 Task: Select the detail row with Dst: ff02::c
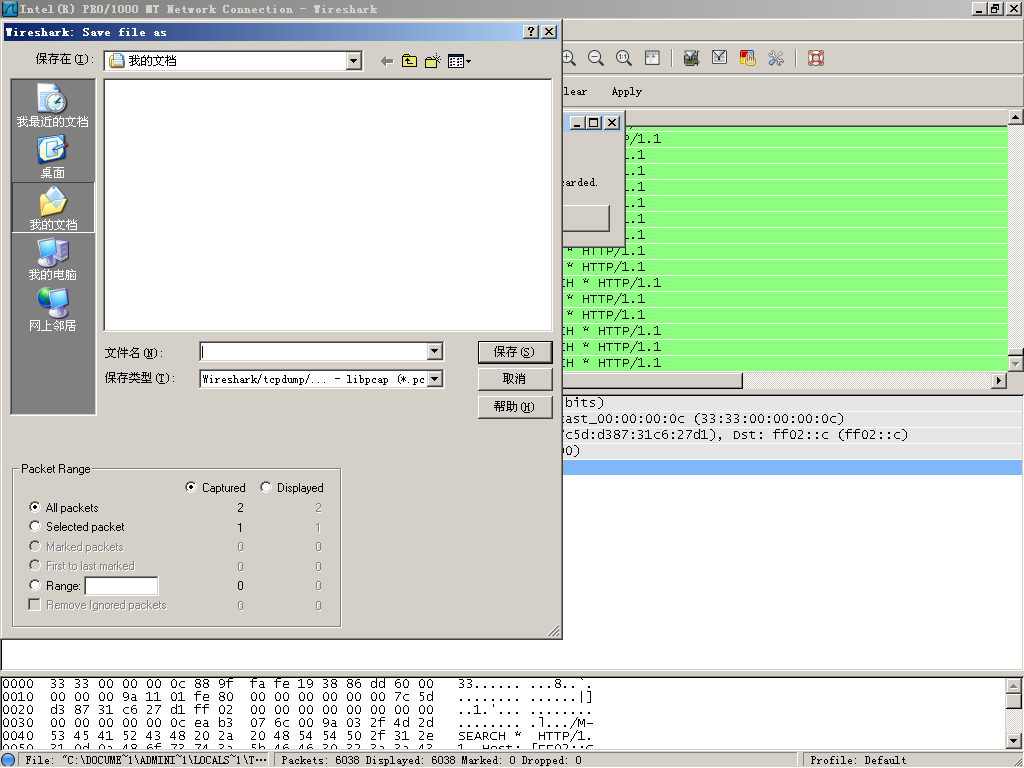(792, 435)
